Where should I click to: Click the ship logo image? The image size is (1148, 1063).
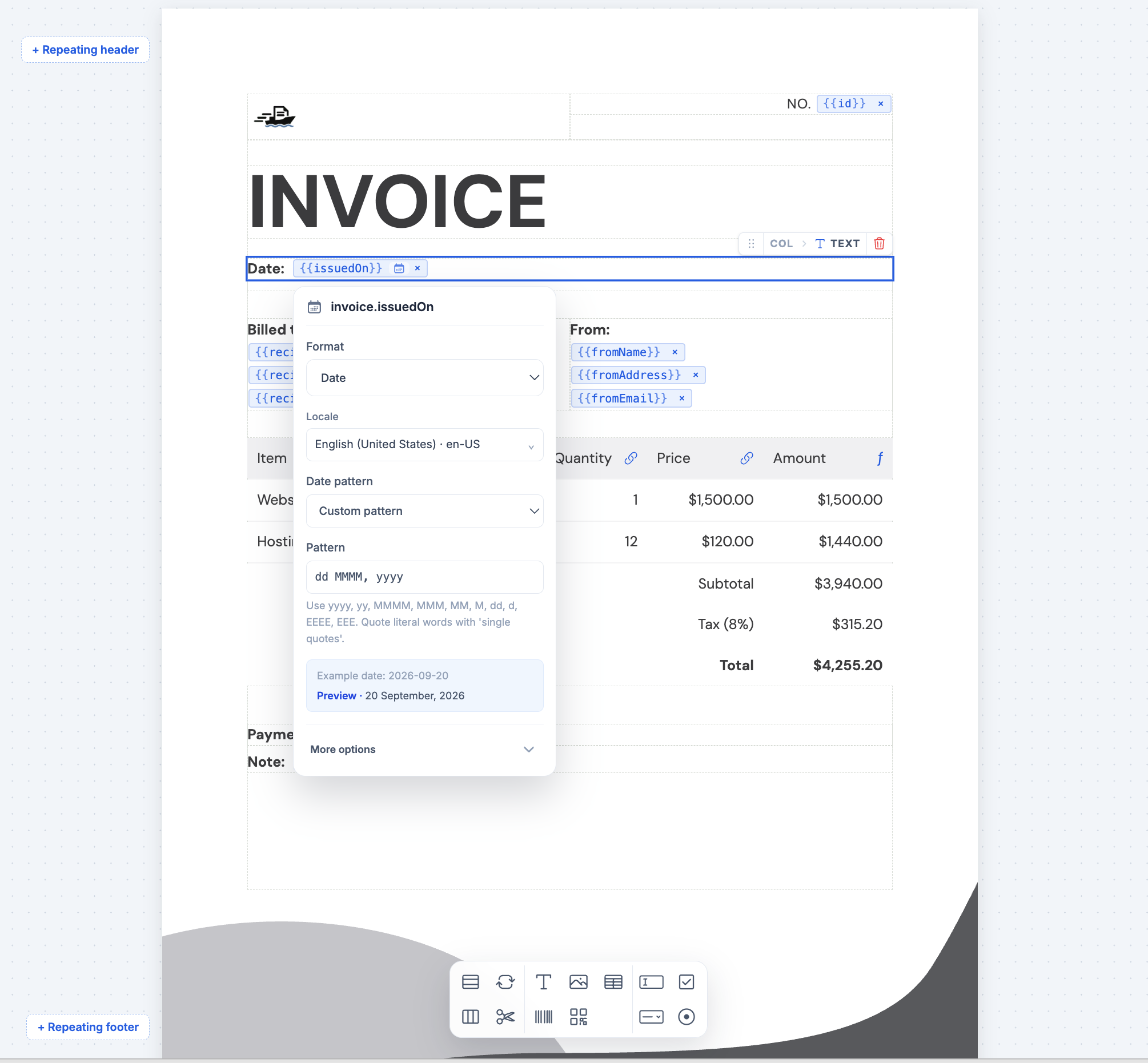[275, 117]
